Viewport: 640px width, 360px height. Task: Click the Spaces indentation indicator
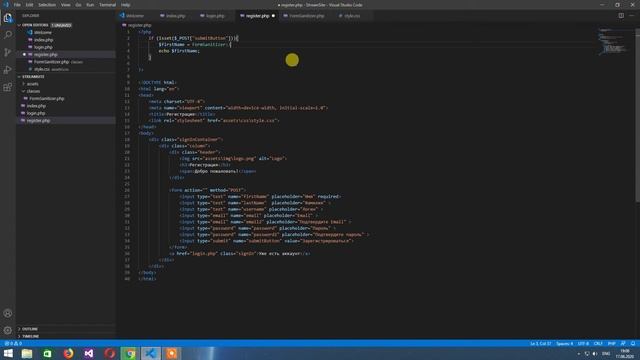(564, 344)
